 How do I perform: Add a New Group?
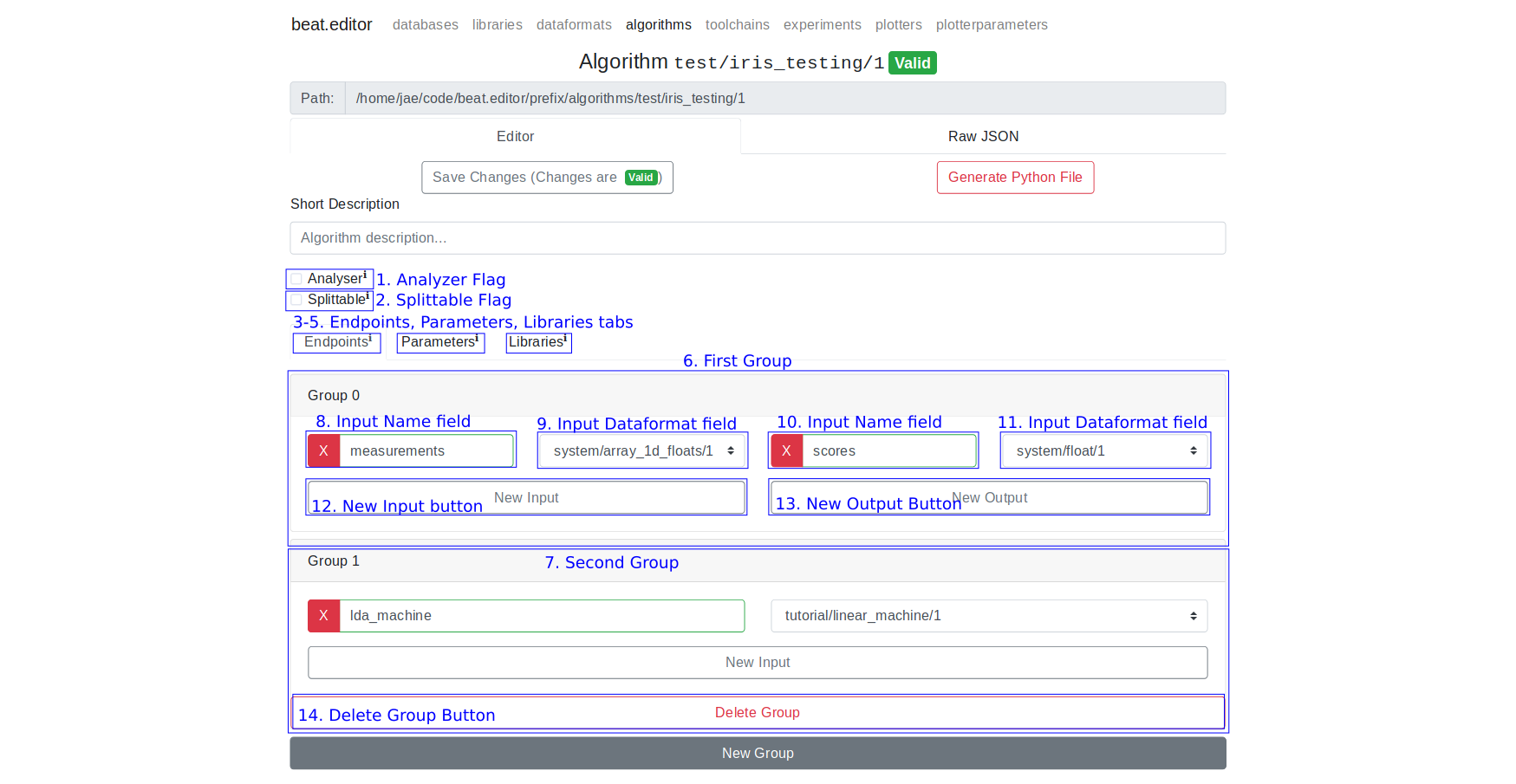click(758, 754)
